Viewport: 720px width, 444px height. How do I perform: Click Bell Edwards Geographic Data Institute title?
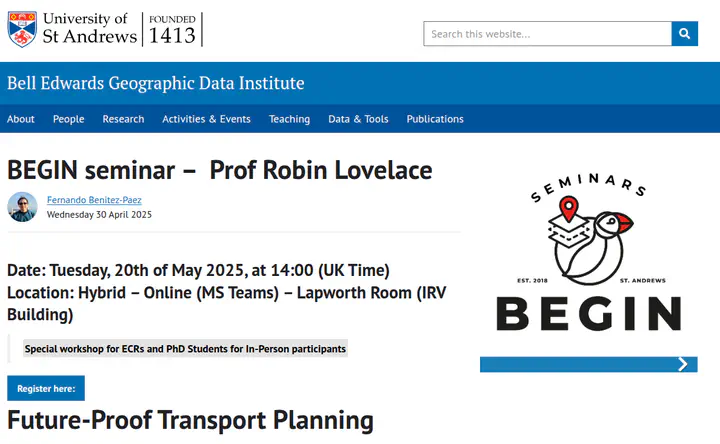(x=156, y=83)
